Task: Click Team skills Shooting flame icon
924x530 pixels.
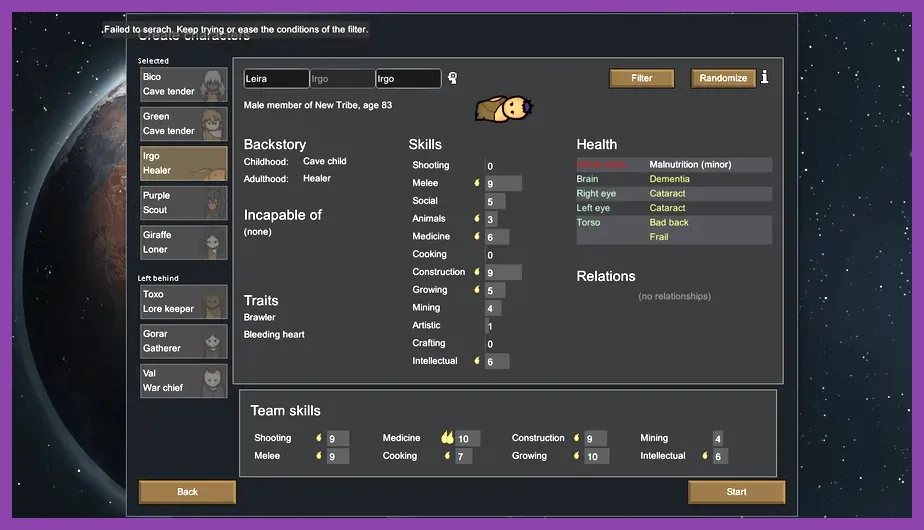Action: (x=319, y=437)
